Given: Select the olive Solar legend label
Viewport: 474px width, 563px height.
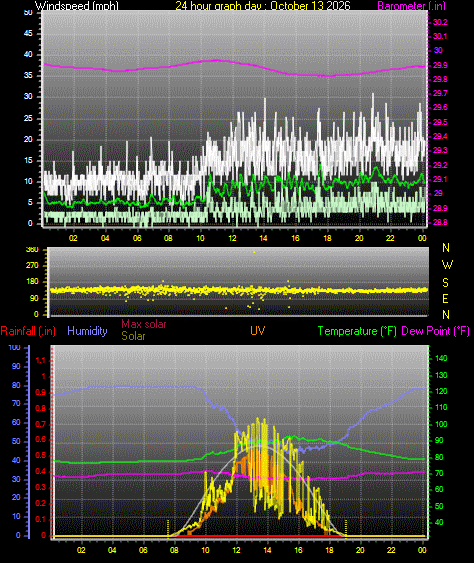Looking at the screenshot, I should [x=133, y=336].
